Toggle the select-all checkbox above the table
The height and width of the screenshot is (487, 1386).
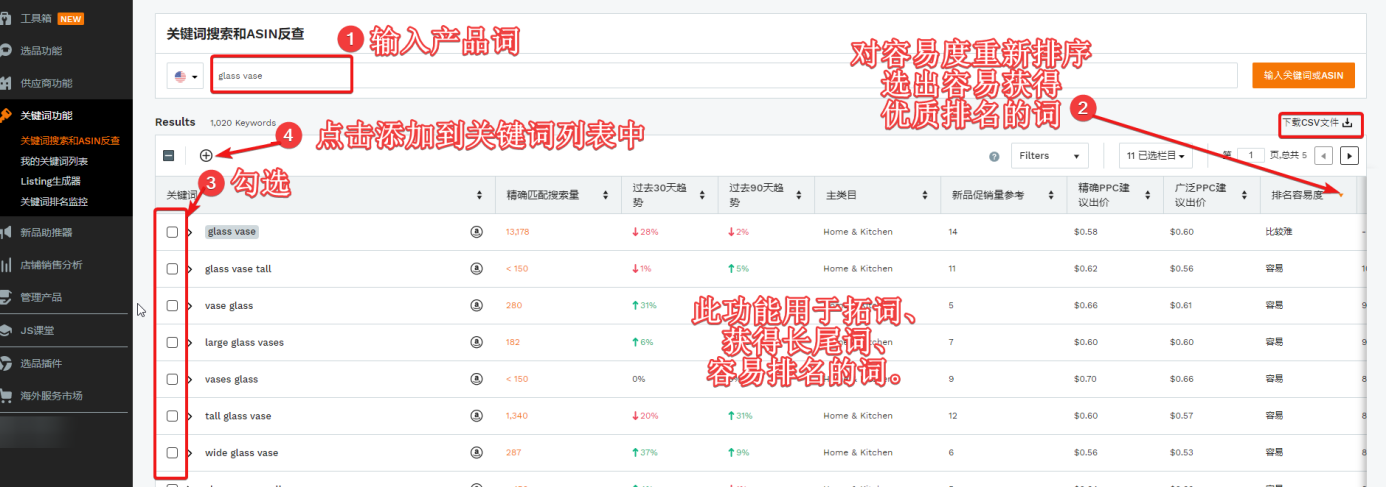coord(169,156)
